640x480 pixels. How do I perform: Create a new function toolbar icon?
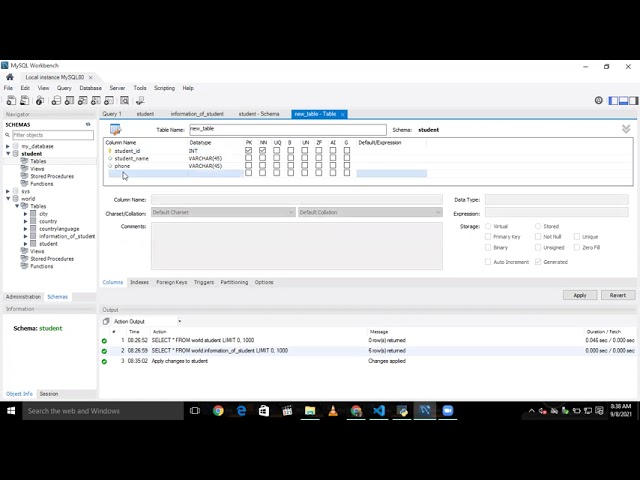click(x=109, y=100)
